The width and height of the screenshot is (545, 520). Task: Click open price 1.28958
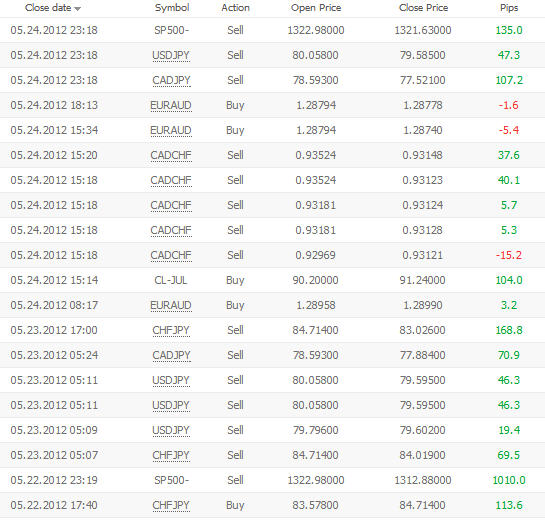[316, 305]
